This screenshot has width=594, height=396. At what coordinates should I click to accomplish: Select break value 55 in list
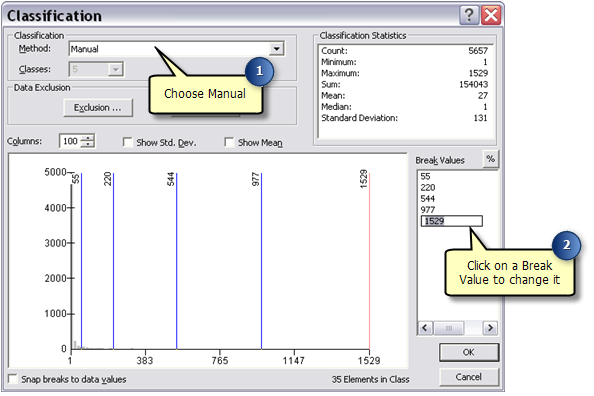click(x=425, y=176)
